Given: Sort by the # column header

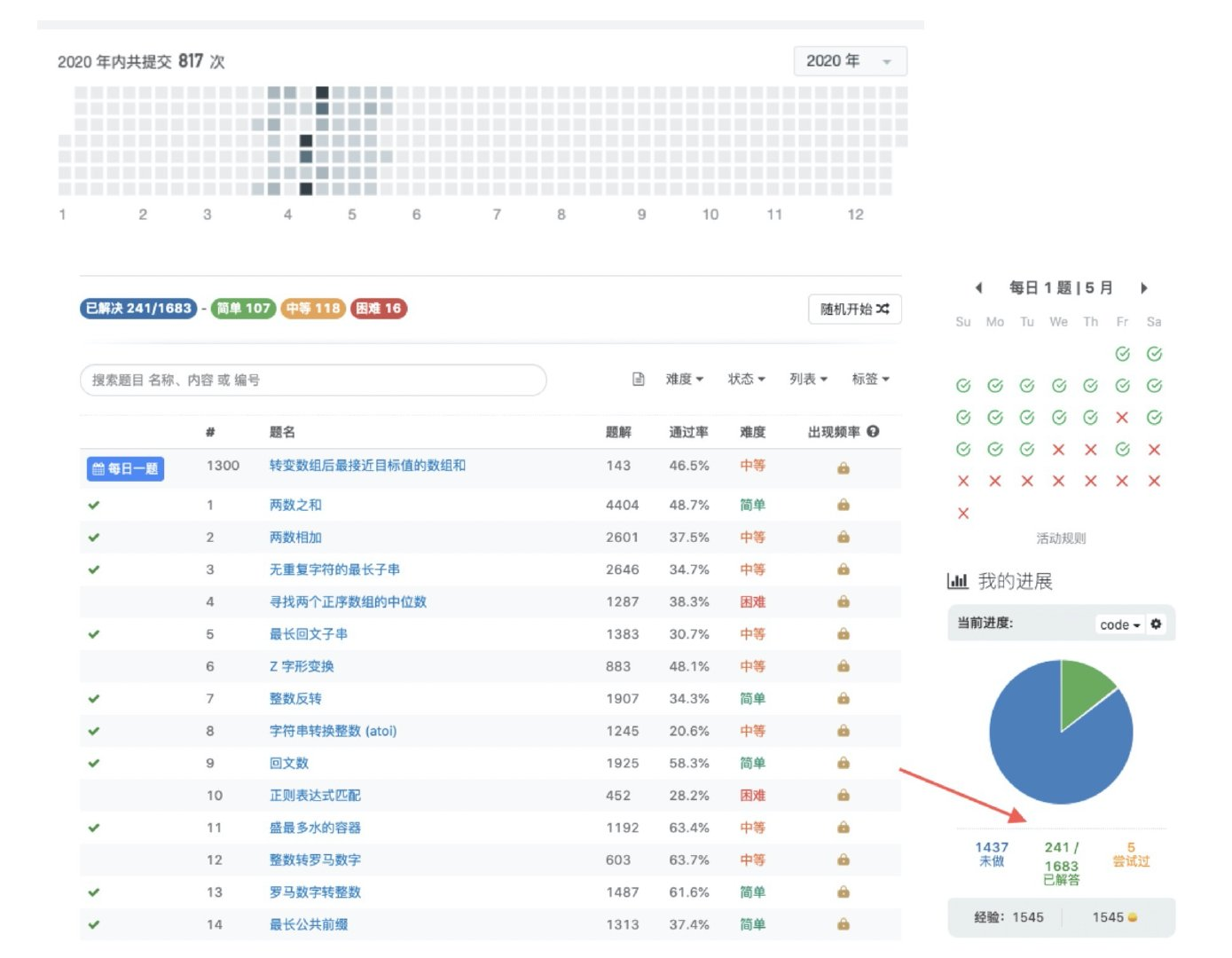Looking at the screenshot, I should 210,432.
